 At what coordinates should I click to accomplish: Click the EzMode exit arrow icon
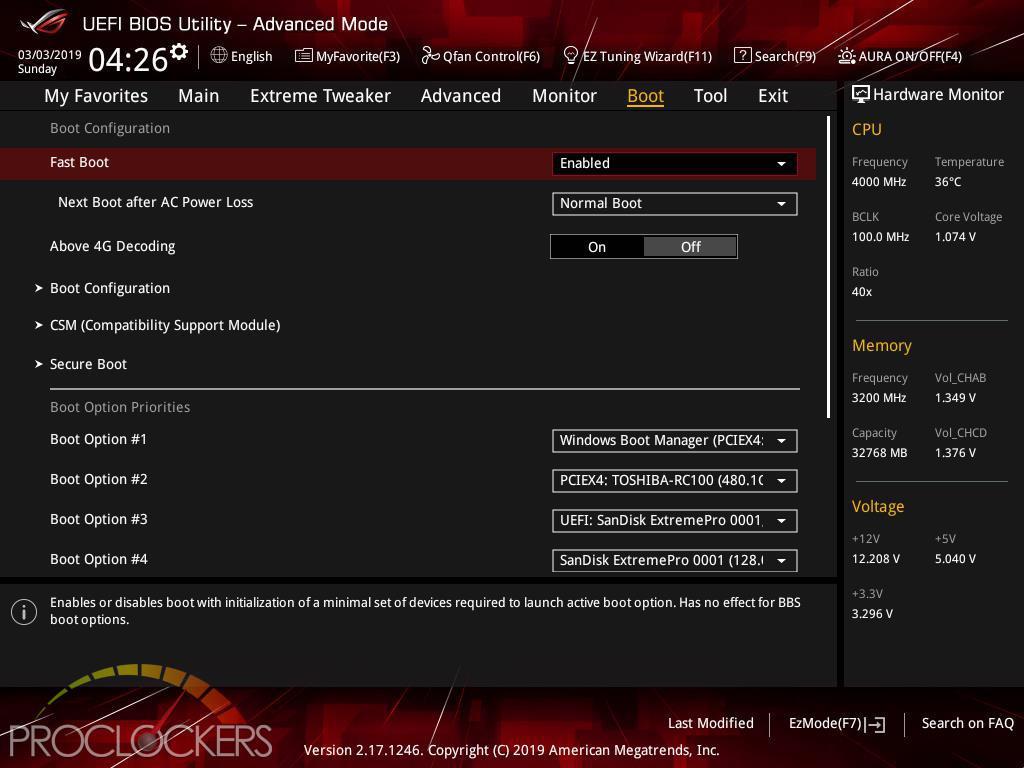tap(875, 724)
